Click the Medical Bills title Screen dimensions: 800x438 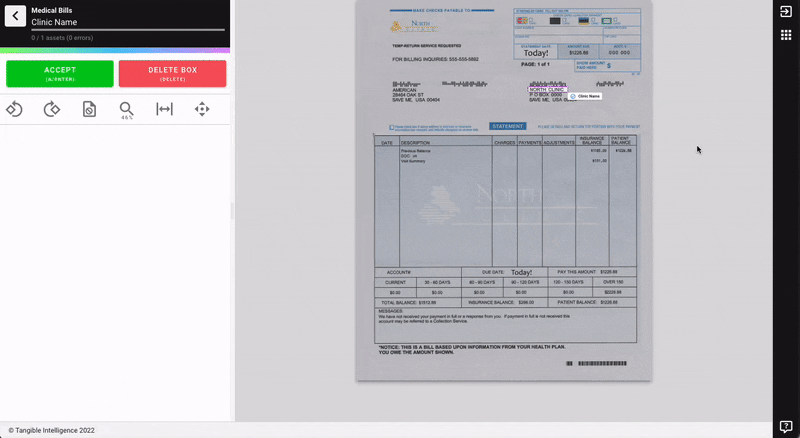coord(52,10)
